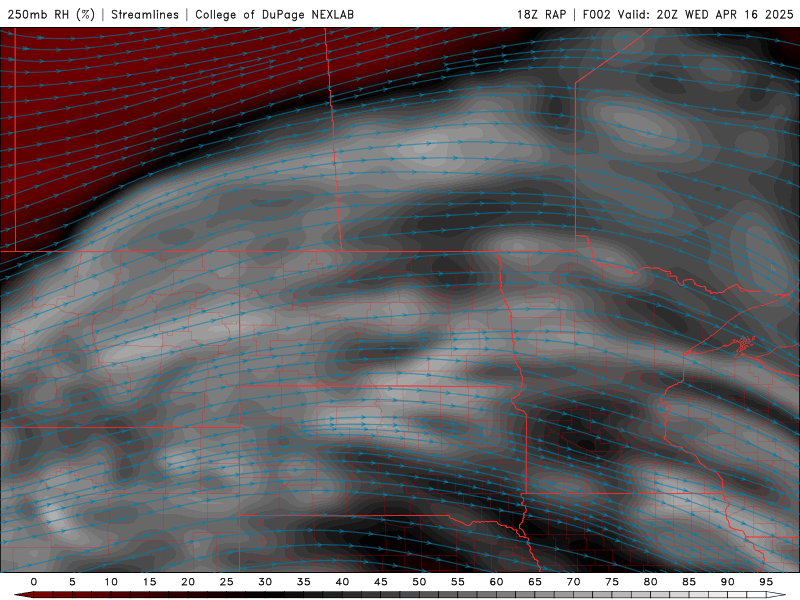Click the '60' colorbar scale label
The height and width of the screenshot is (600, 800).
(x=496, y=582)
